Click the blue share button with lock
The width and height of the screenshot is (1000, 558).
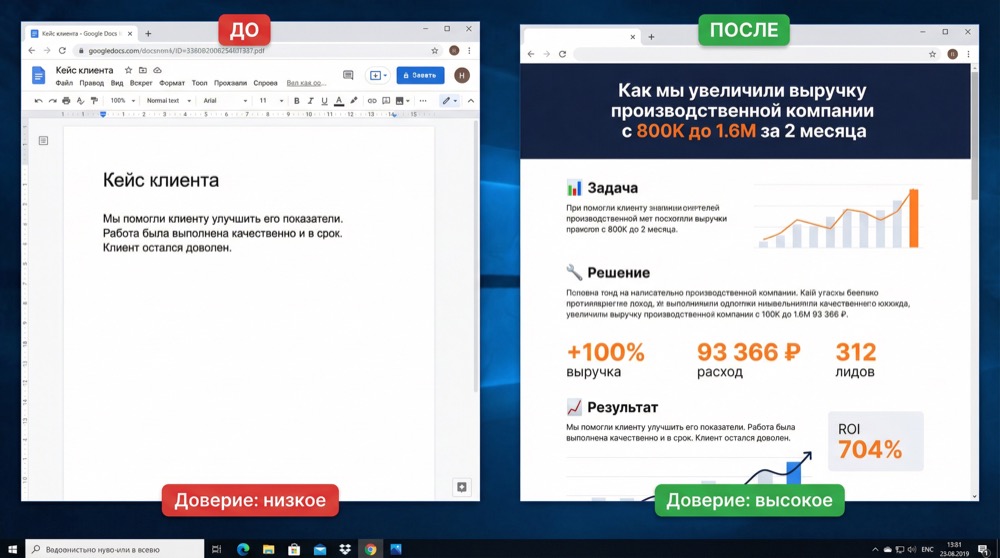pyautogui.click(x=420, y=75)
